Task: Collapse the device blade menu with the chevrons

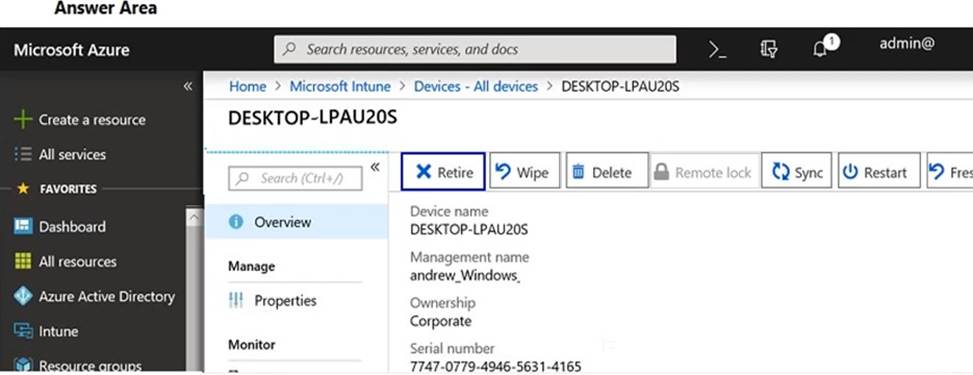Action: point(375,167)
